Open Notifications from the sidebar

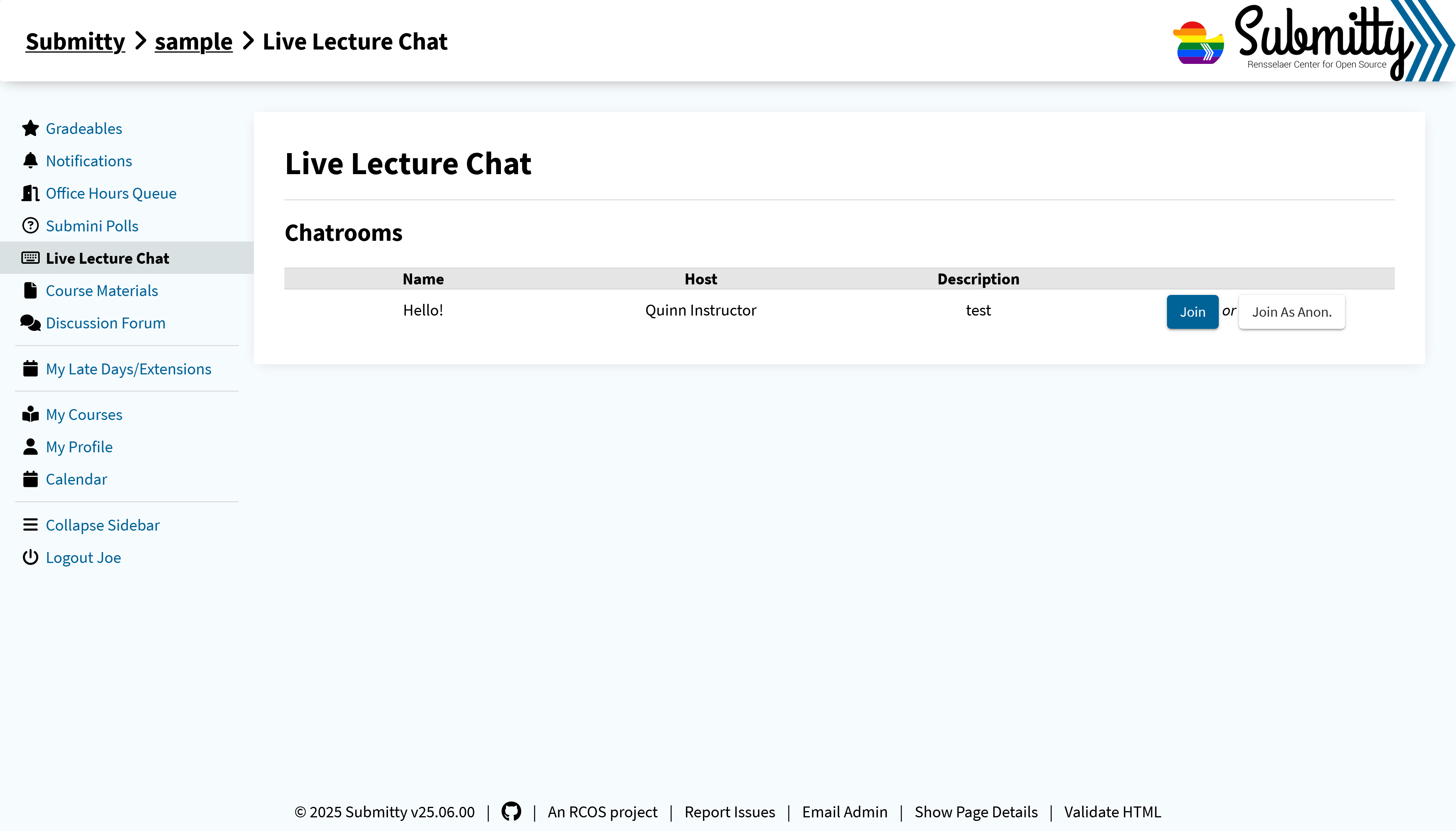89,161
